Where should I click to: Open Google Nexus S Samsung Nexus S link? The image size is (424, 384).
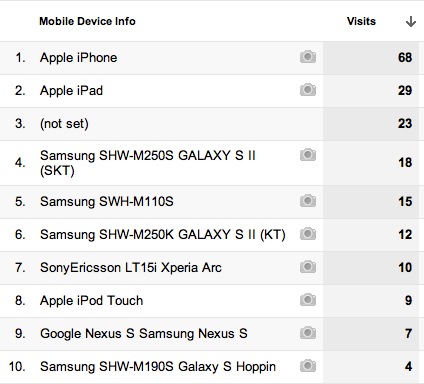144,334
